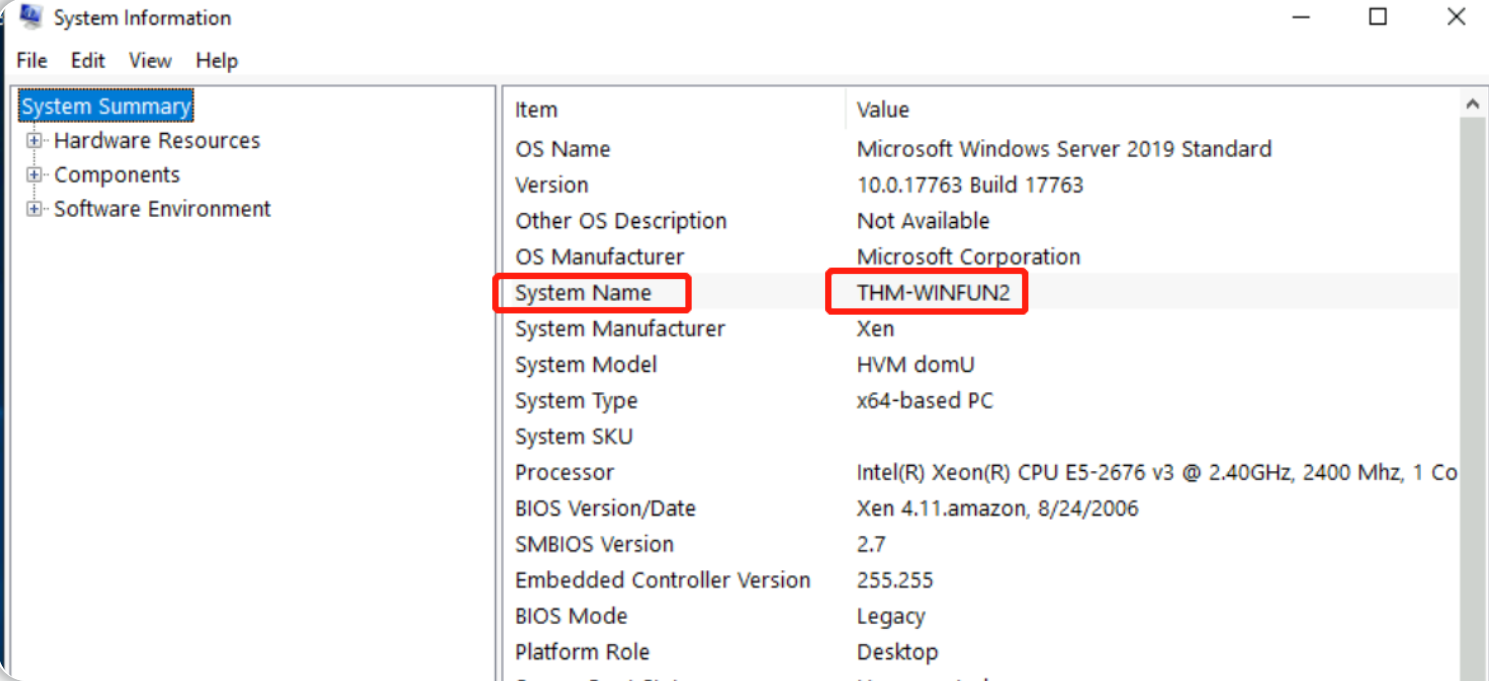Select the OS Name row label
Screen dimensions: 1489x681
pos(562,149)
